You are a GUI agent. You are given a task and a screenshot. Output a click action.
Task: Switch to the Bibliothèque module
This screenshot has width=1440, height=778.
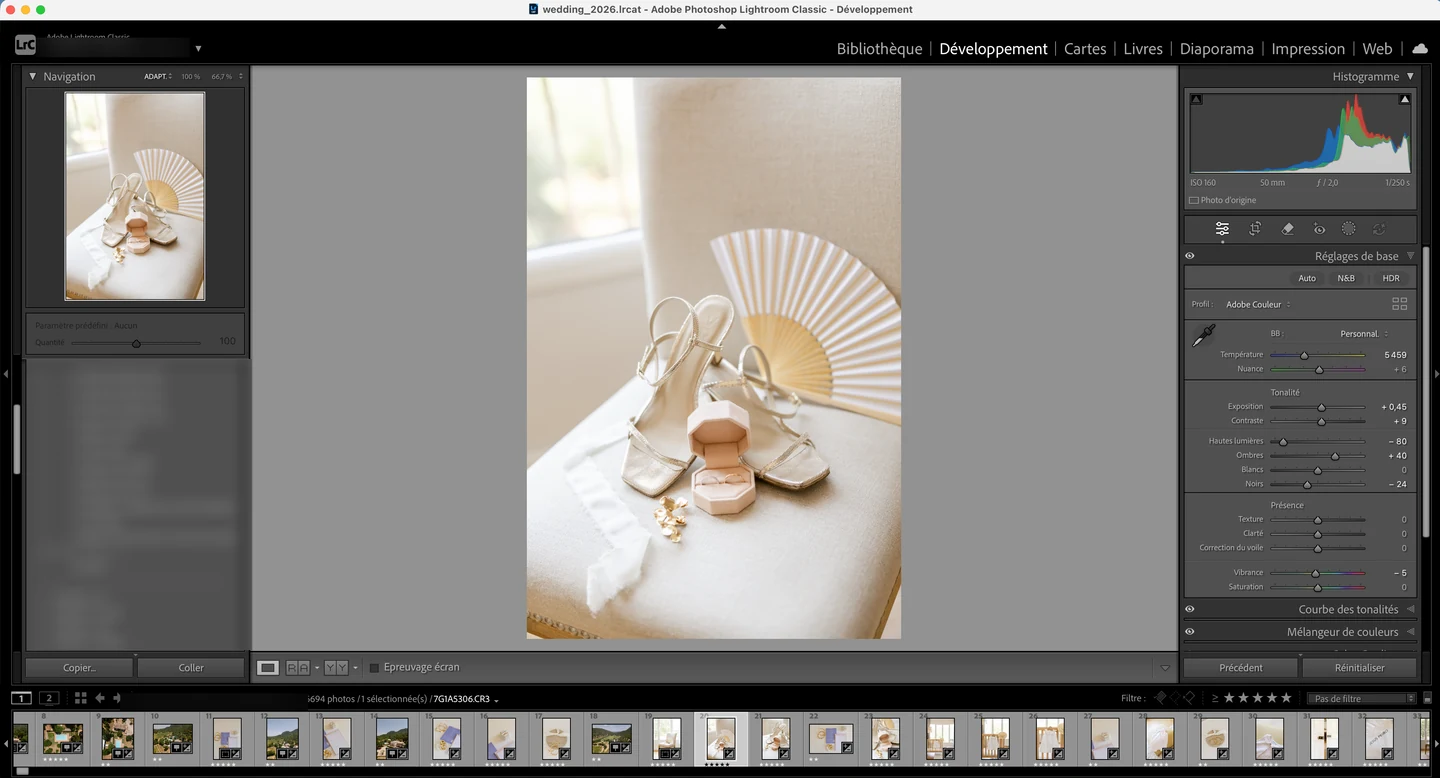tap(879, 48)
